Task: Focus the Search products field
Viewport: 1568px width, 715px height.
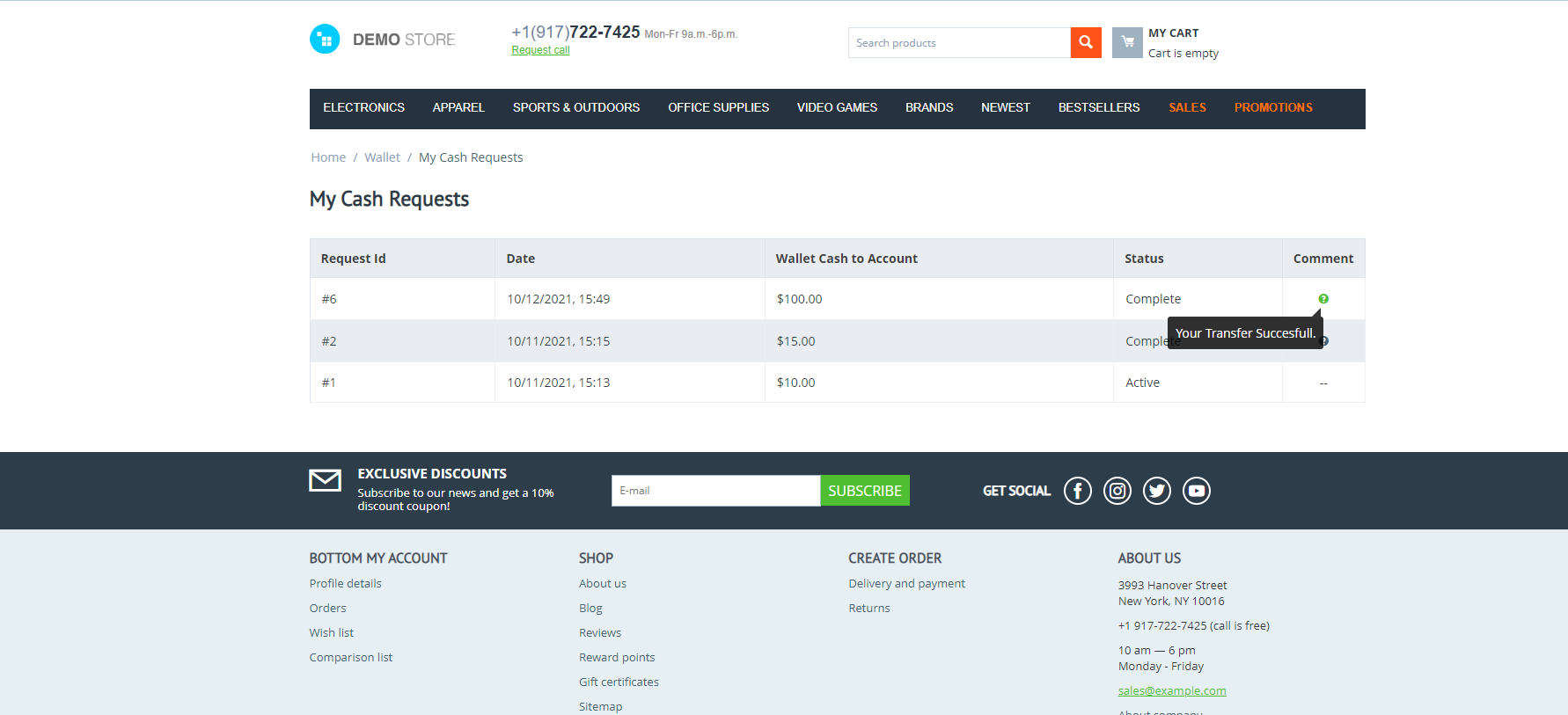Action: [x=959, y=42]
